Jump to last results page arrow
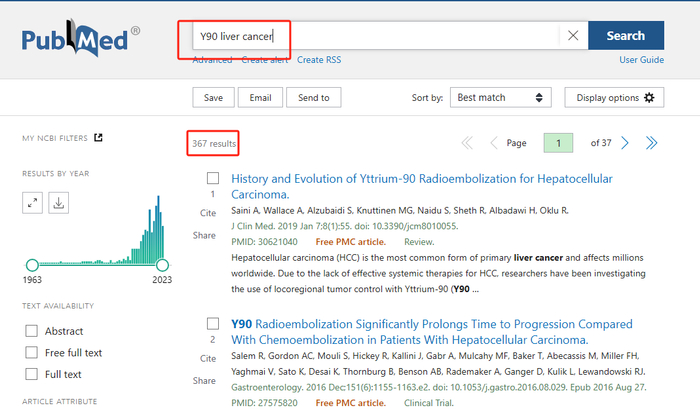The width and height of the screenshot is (700, 412). 651,143
